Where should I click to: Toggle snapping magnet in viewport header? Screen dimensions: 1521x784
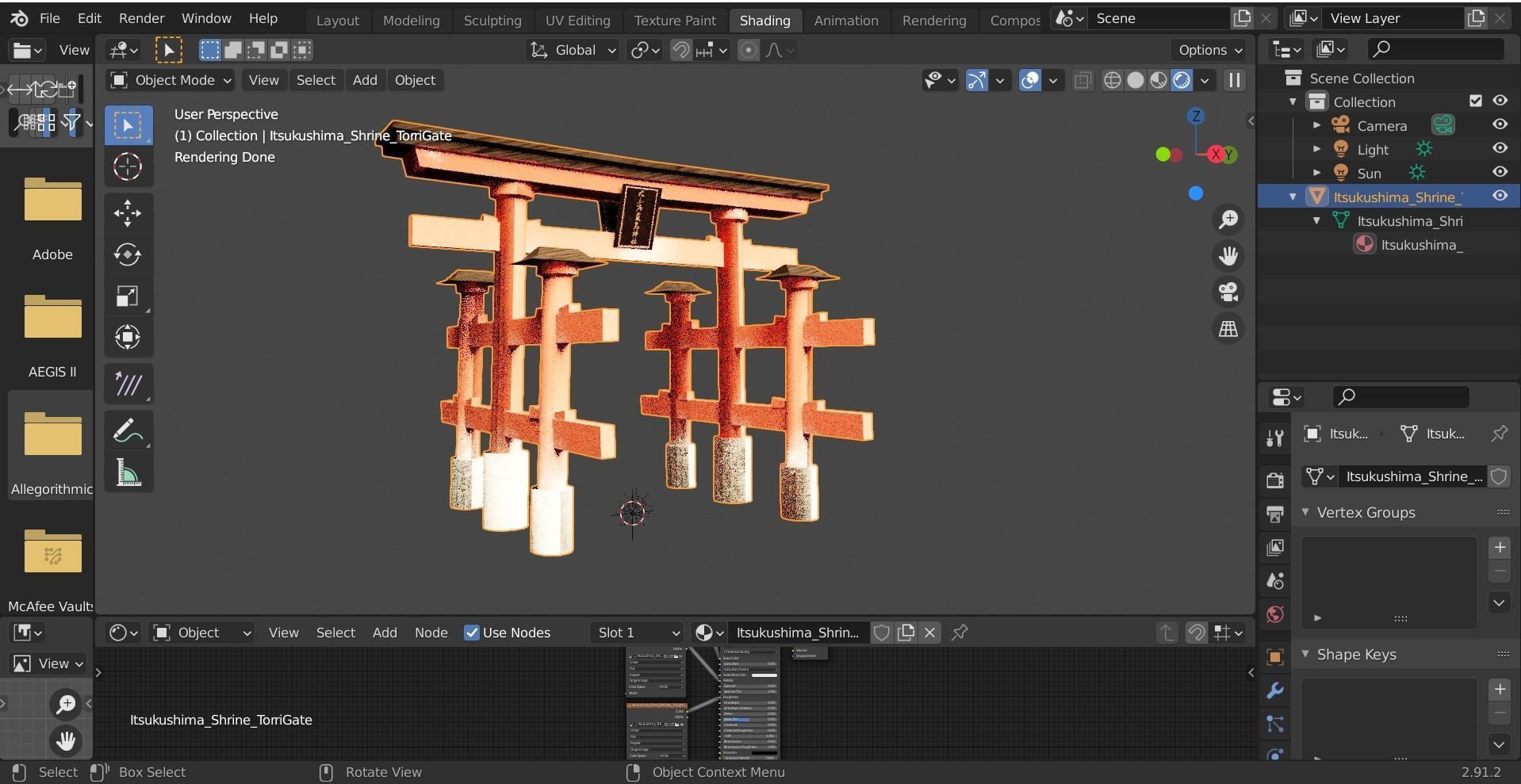click(x=680, y=50)
